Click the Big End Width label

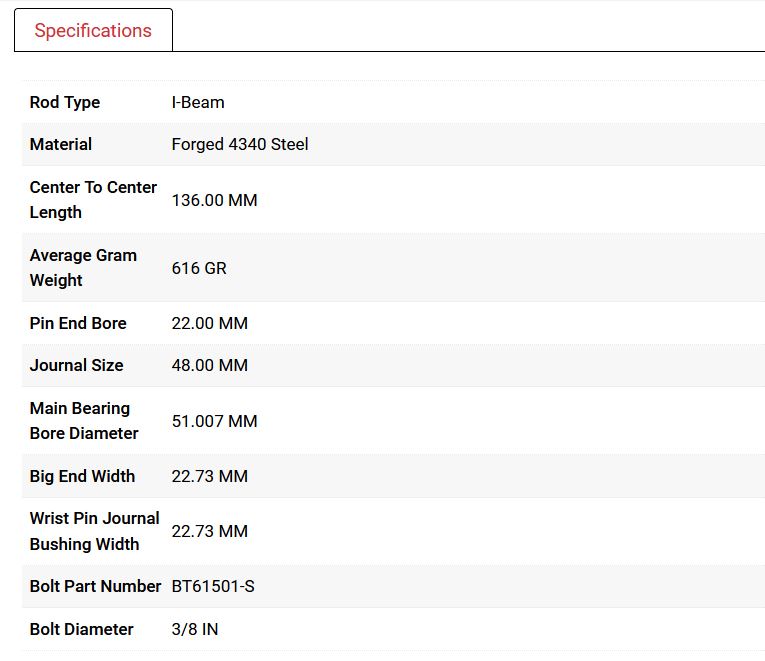pyautogui.click(x=82, y=476)
